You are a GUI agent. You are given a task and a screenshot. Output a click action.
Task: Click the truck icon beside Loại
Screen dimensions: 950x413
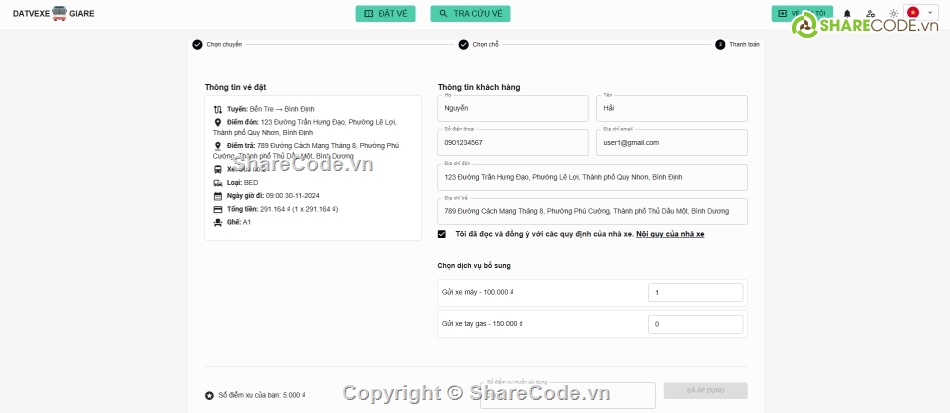coord(218,183)
